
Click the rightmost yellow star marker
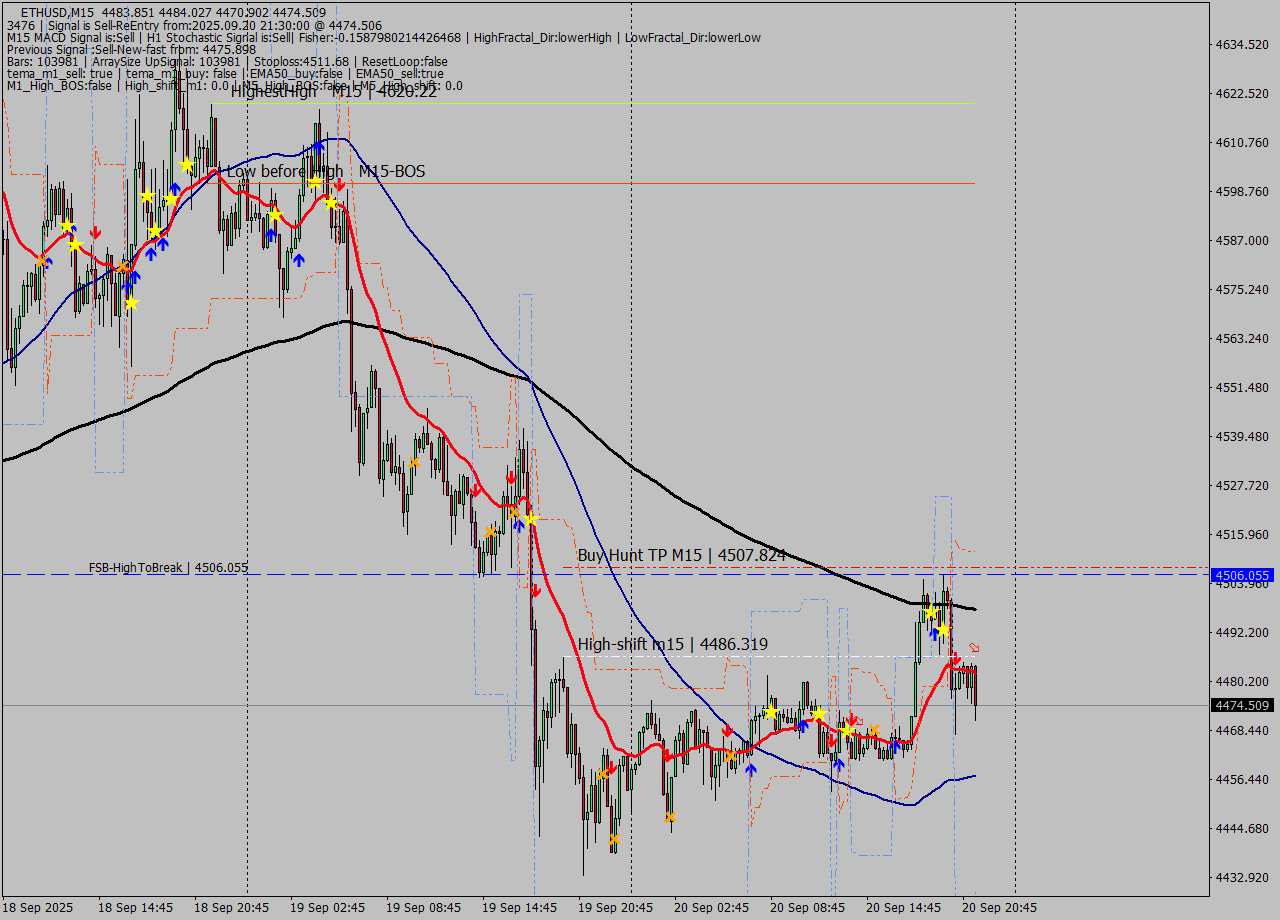942,630
